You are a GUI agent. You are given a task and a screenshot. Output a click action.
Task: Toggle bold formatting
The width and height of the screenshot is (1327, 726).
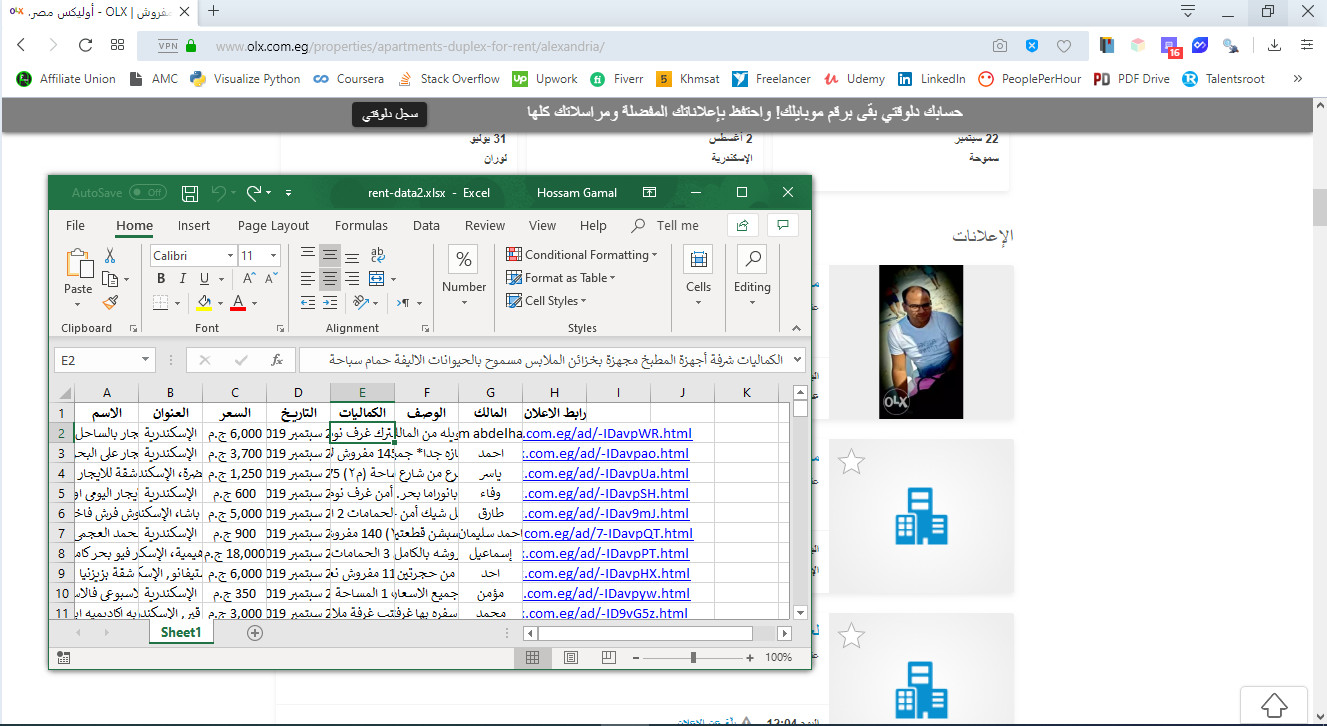pyautogui.click(x=161, y=278)
